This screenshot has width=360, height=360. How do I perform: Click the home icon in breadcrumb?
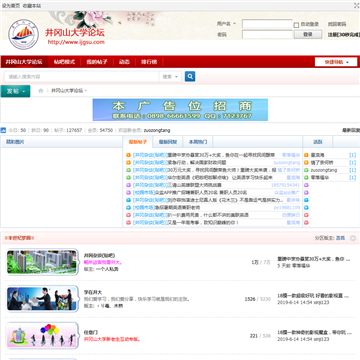coord(41,91)
